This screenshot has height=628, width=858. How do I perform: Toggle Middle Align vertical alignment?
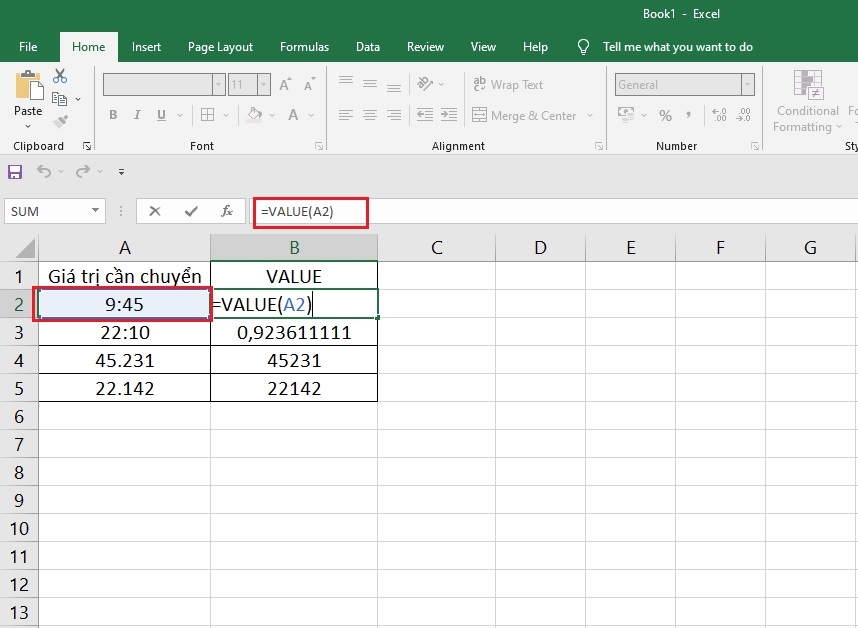(x=369, y=84)
